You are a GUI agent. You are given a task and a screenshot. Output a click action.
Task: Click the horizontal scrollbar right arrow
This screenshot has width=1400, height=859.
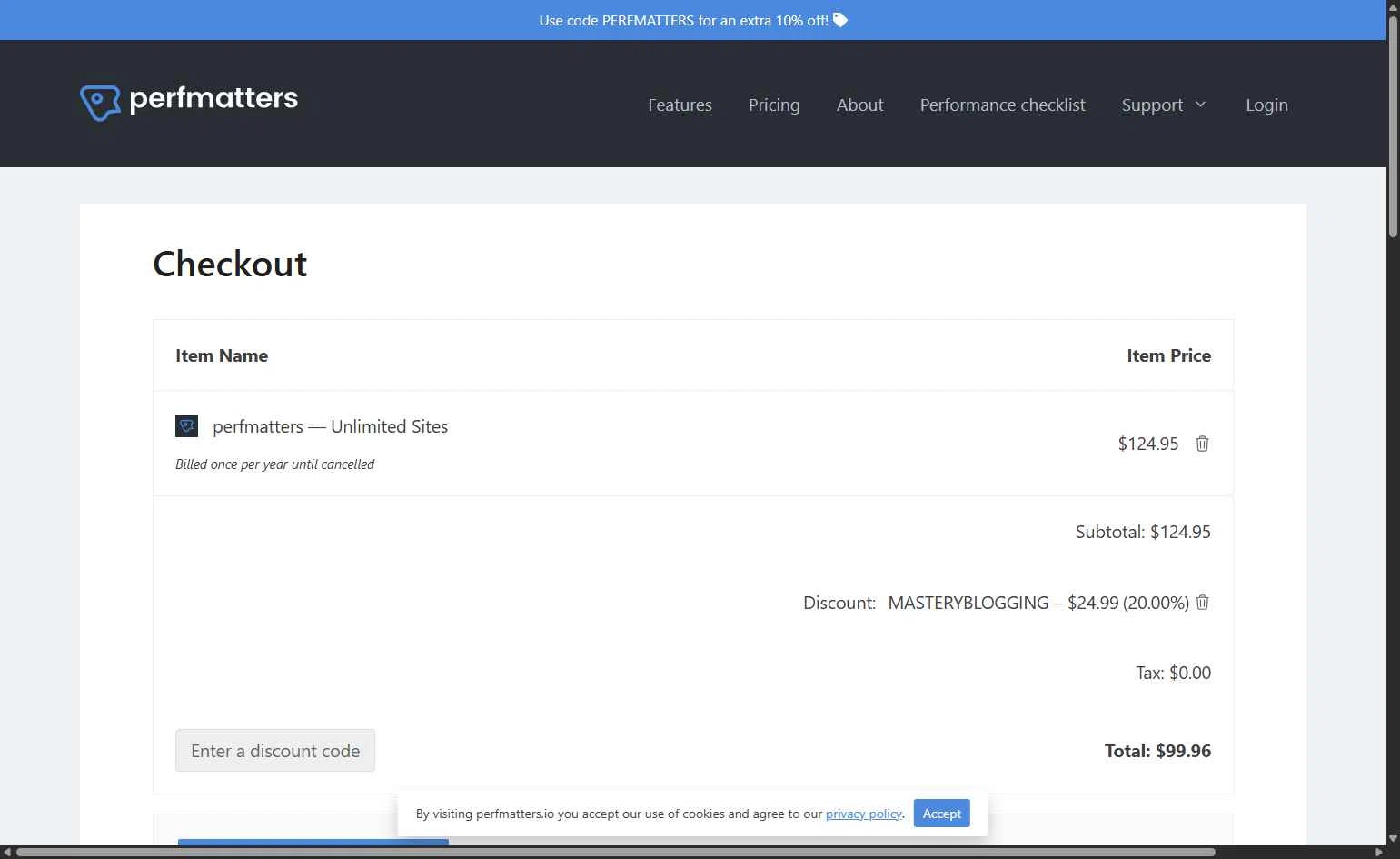(1379, 853)
